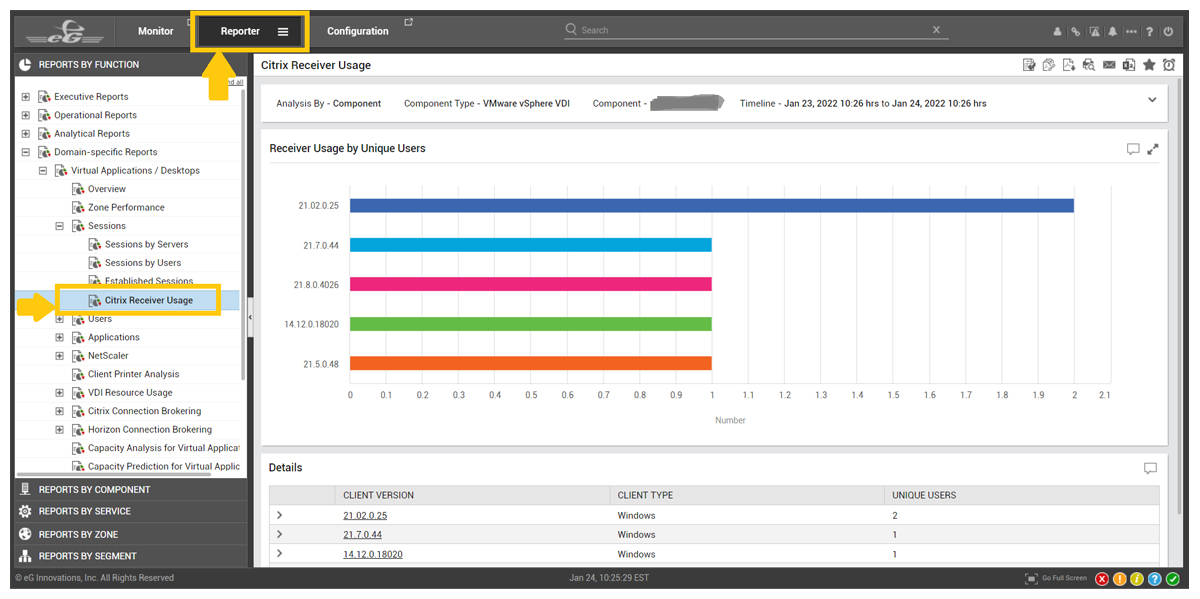The image size is (1200, 599).
Task: Open Reports By Component section
Action: click(x=131, y=490)
